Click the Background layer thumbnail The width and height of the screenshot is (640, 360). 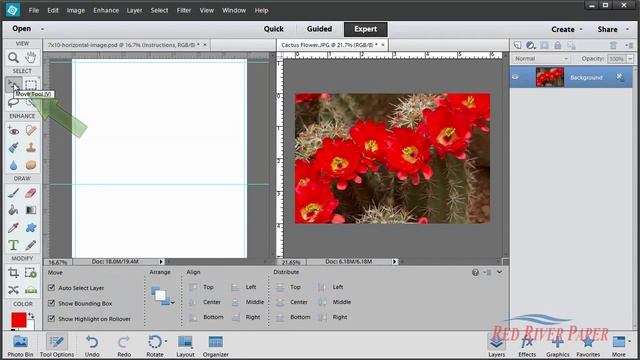point(550,77)
